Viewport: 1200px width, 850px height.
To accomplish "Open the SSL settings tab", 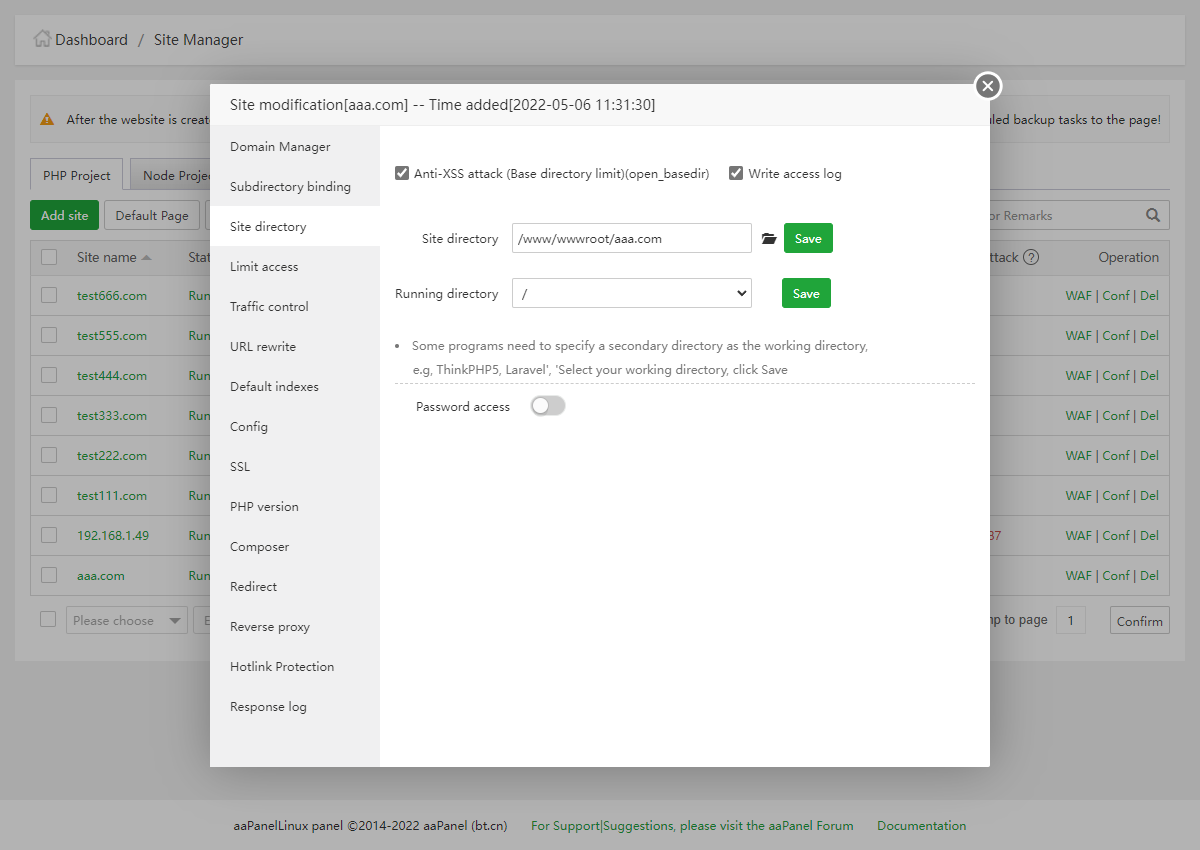I will (x=240, y=467).
